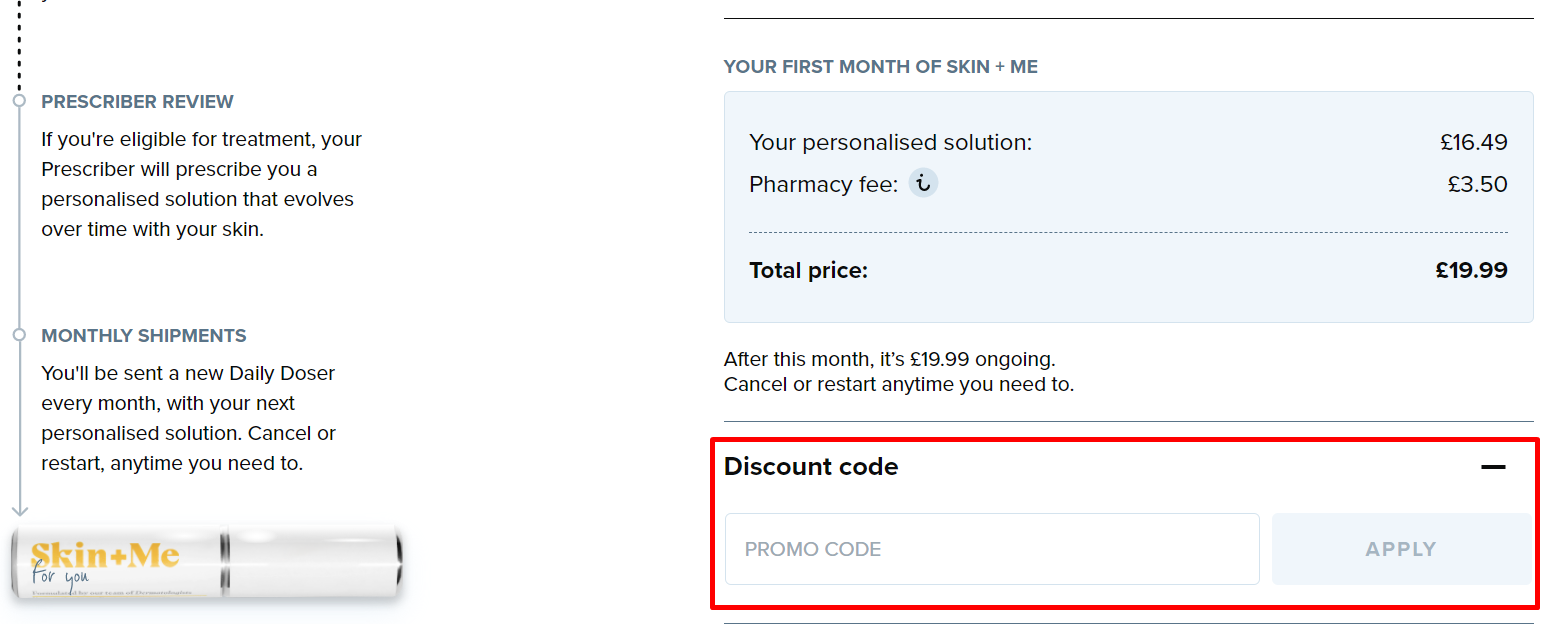Select the MONTHLY SHIPMENTS heading
The width and height of the screenshot is (1555, 624).
click(143, 336)
